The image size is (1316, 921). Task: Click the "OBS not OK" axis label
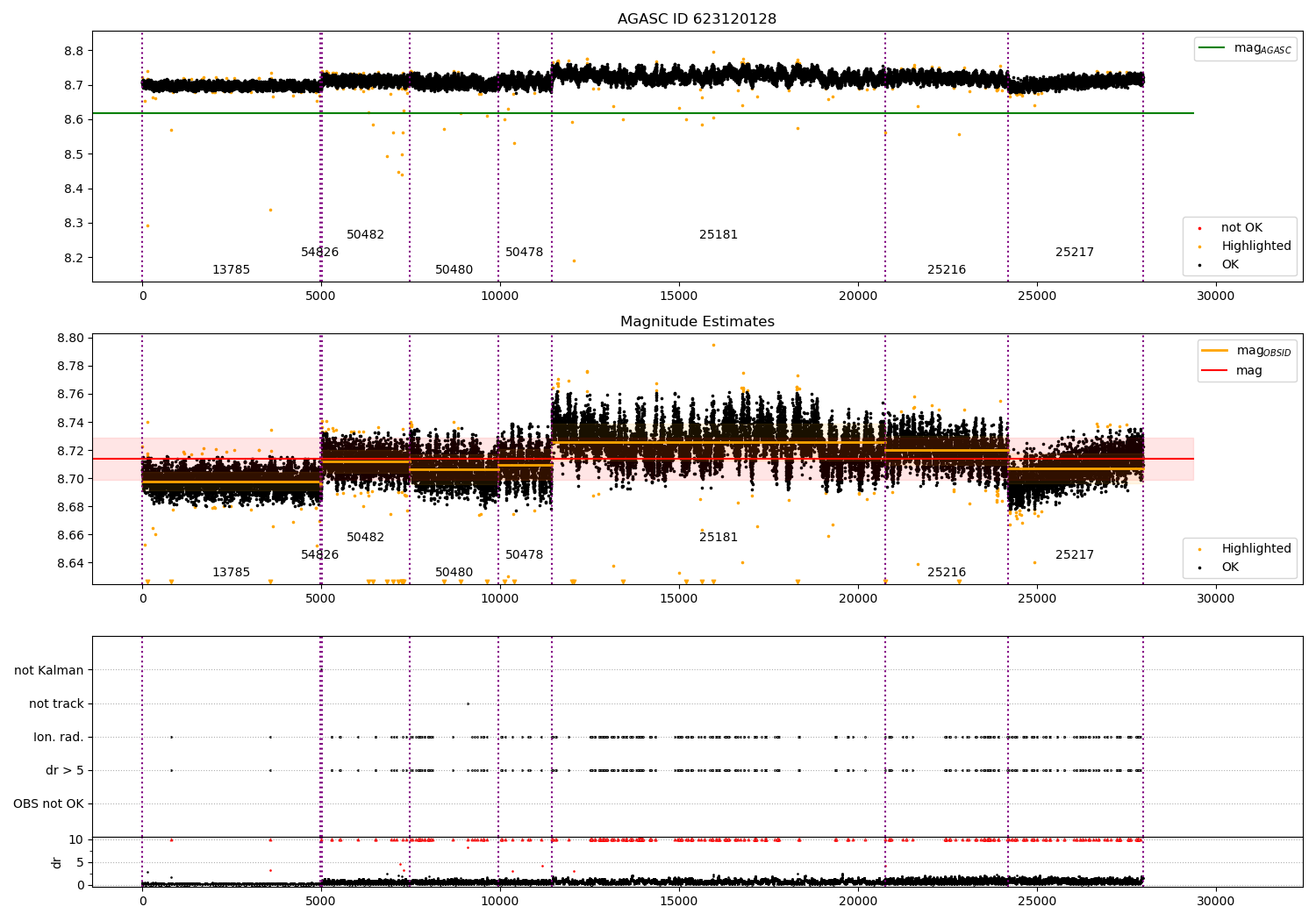[x=48, y=804]
